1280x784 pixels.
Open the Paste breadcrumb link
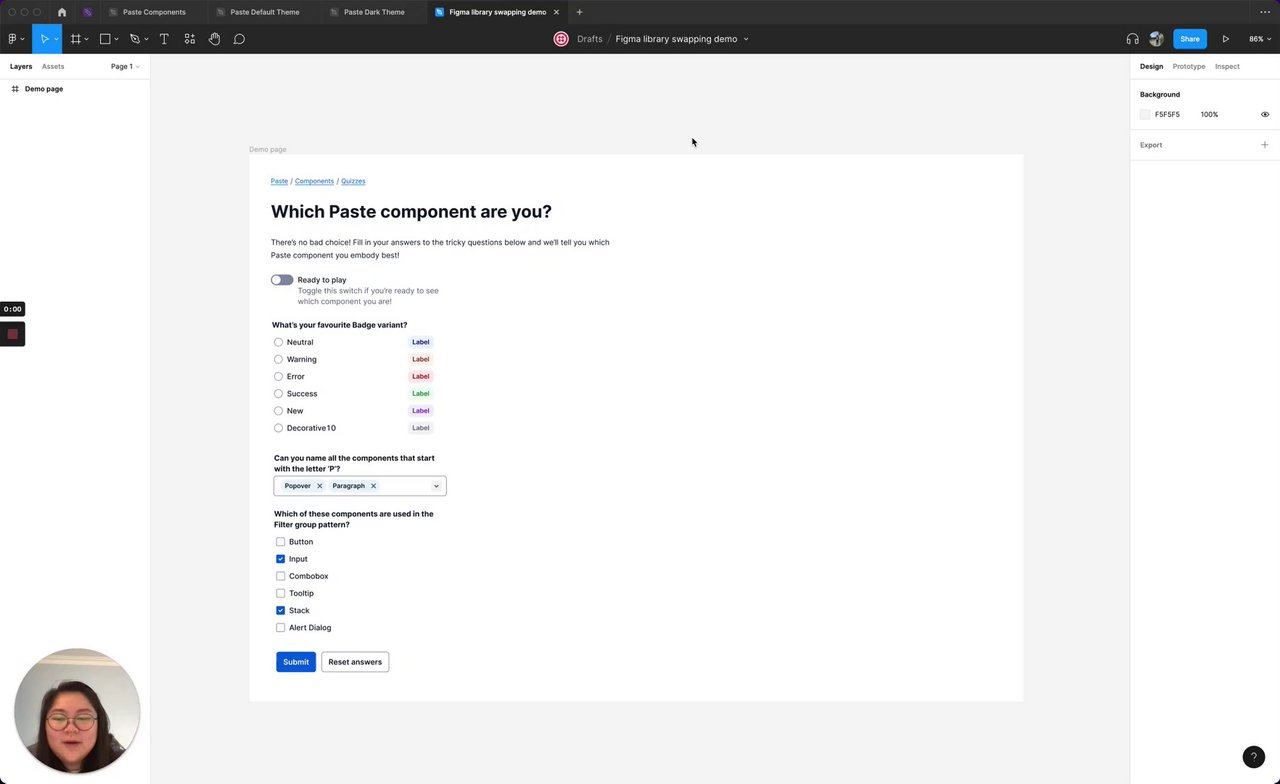coord(279,181)
